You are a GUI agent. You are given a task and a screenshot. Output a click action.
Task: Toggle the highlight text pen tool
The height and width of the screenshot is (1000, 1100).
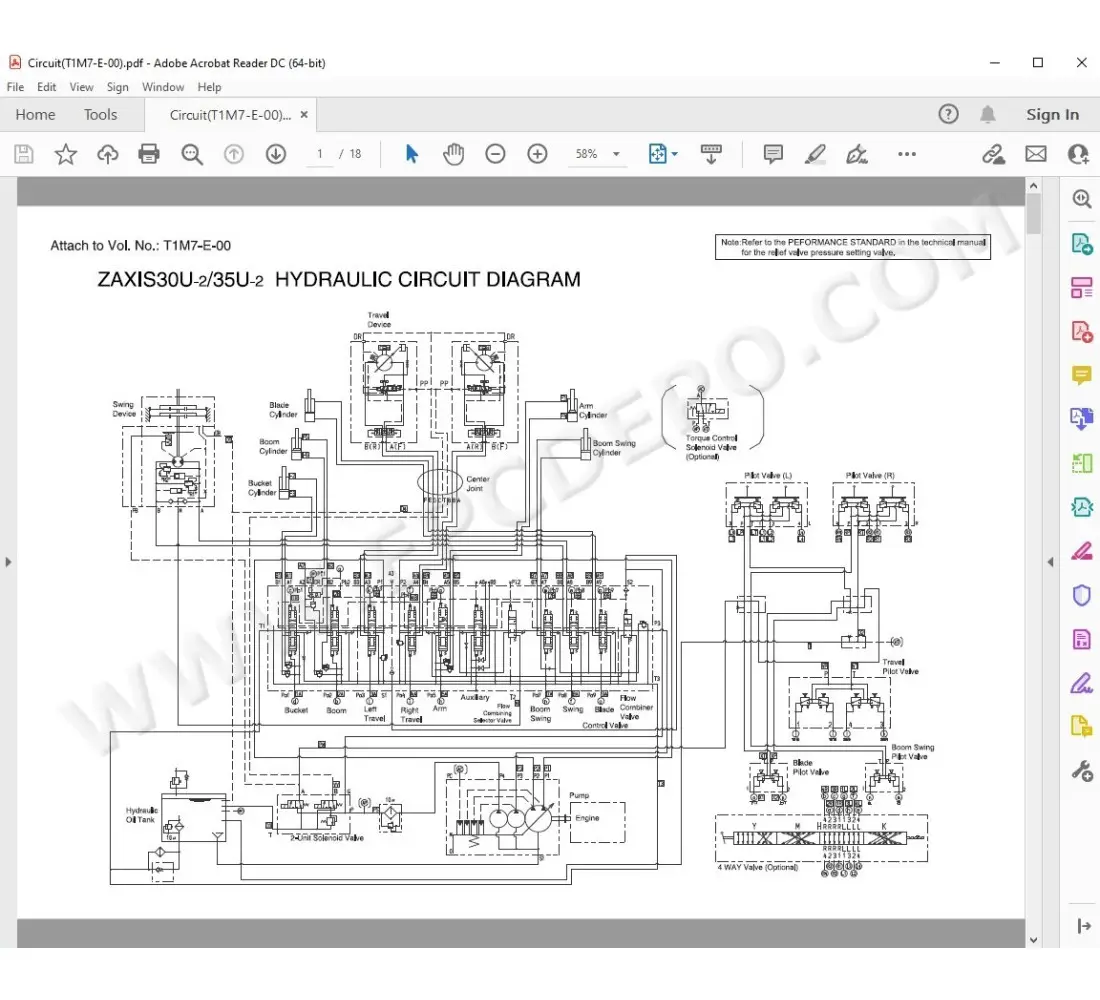[815, 154]
